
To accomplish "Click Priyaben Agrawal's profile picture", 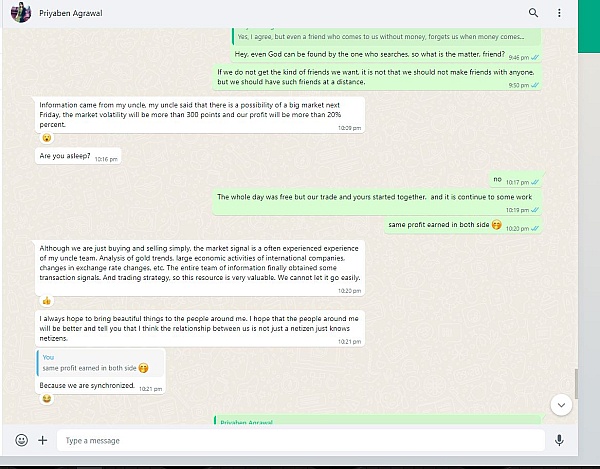I will pos(20,12).
